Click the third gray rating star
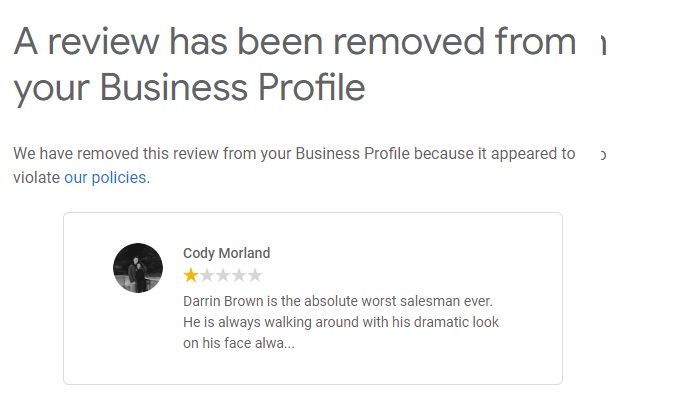Viewport: 674px width, 411px height. (223, 275)
